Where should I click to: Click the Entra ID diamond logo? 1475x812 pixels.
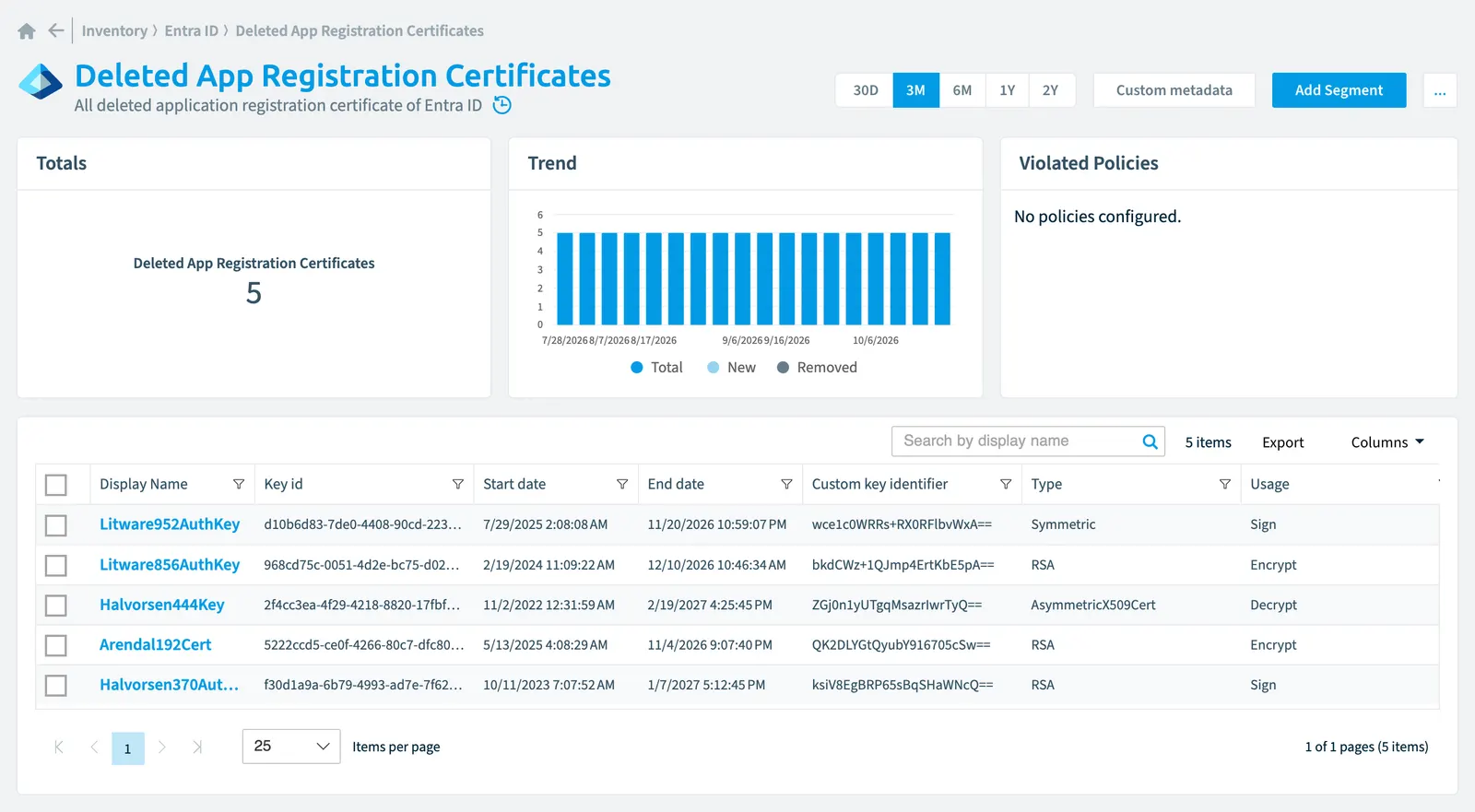[41, 81]
